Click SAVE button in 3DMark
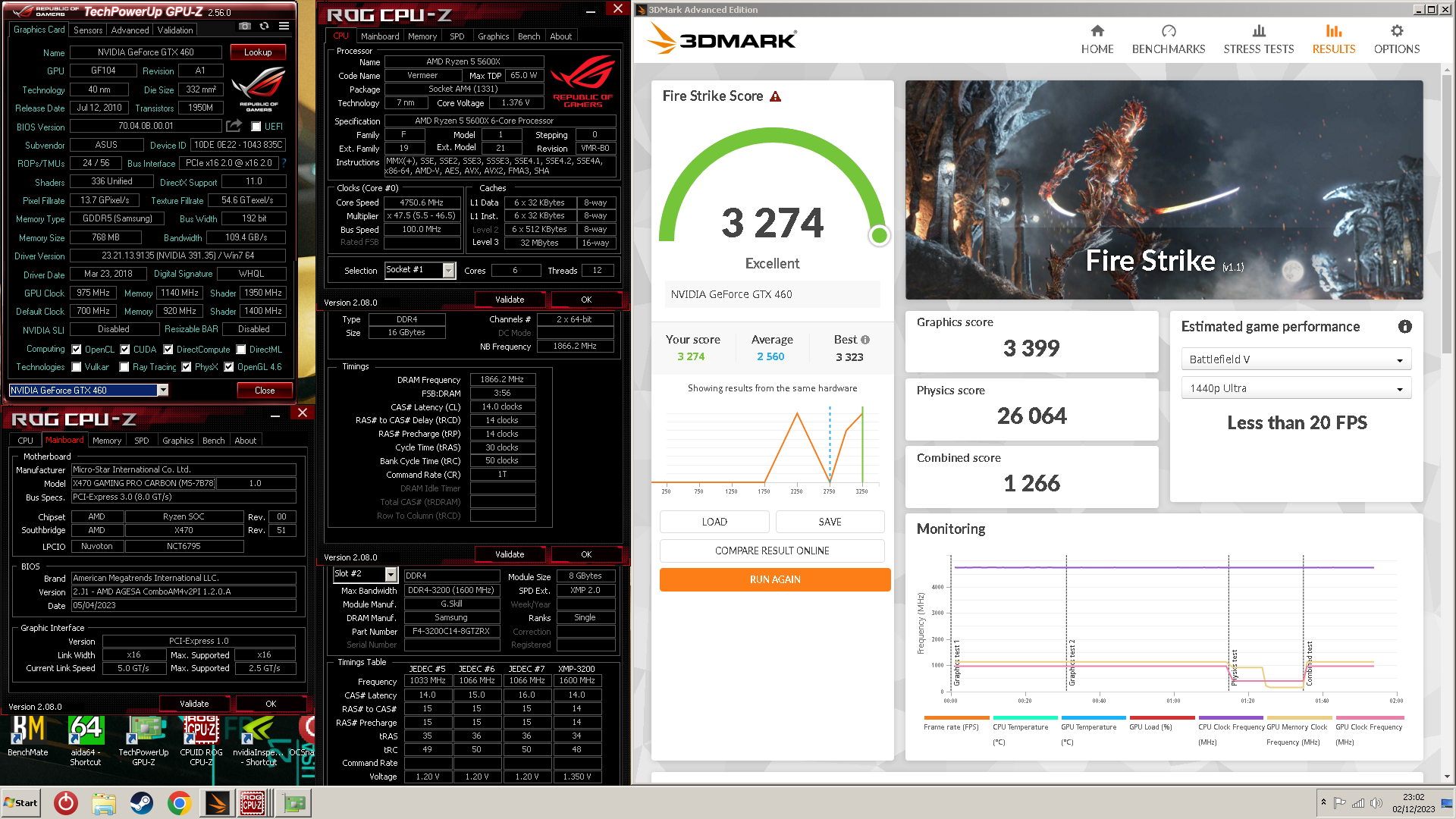 [830, 522]
